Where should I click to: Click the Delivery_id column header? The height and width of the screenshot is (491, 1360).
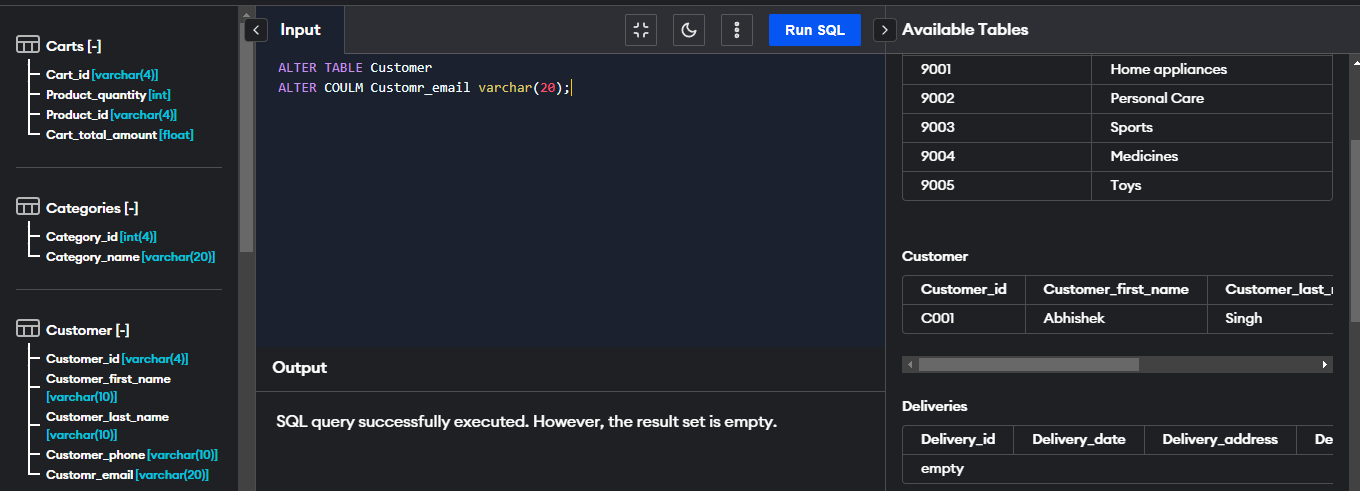coord(958,439)
